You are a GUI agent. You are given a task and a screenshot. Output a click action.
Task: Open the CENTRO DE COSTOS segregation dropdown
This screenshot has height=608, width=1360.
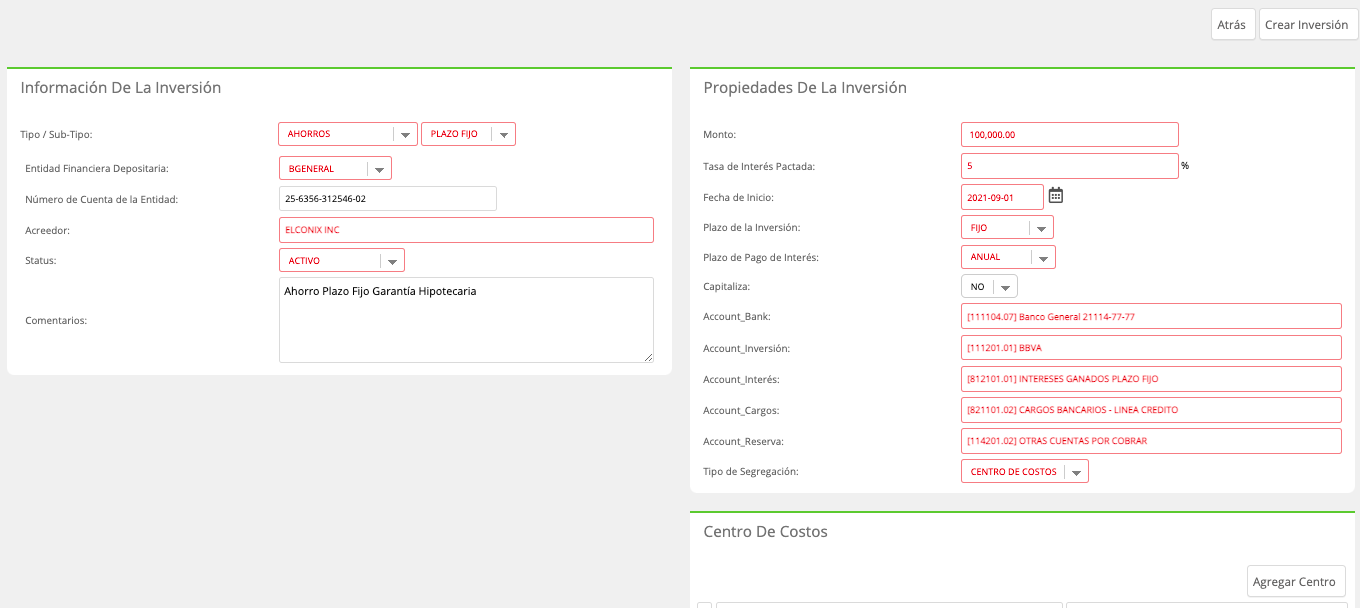click(1024, 471)
